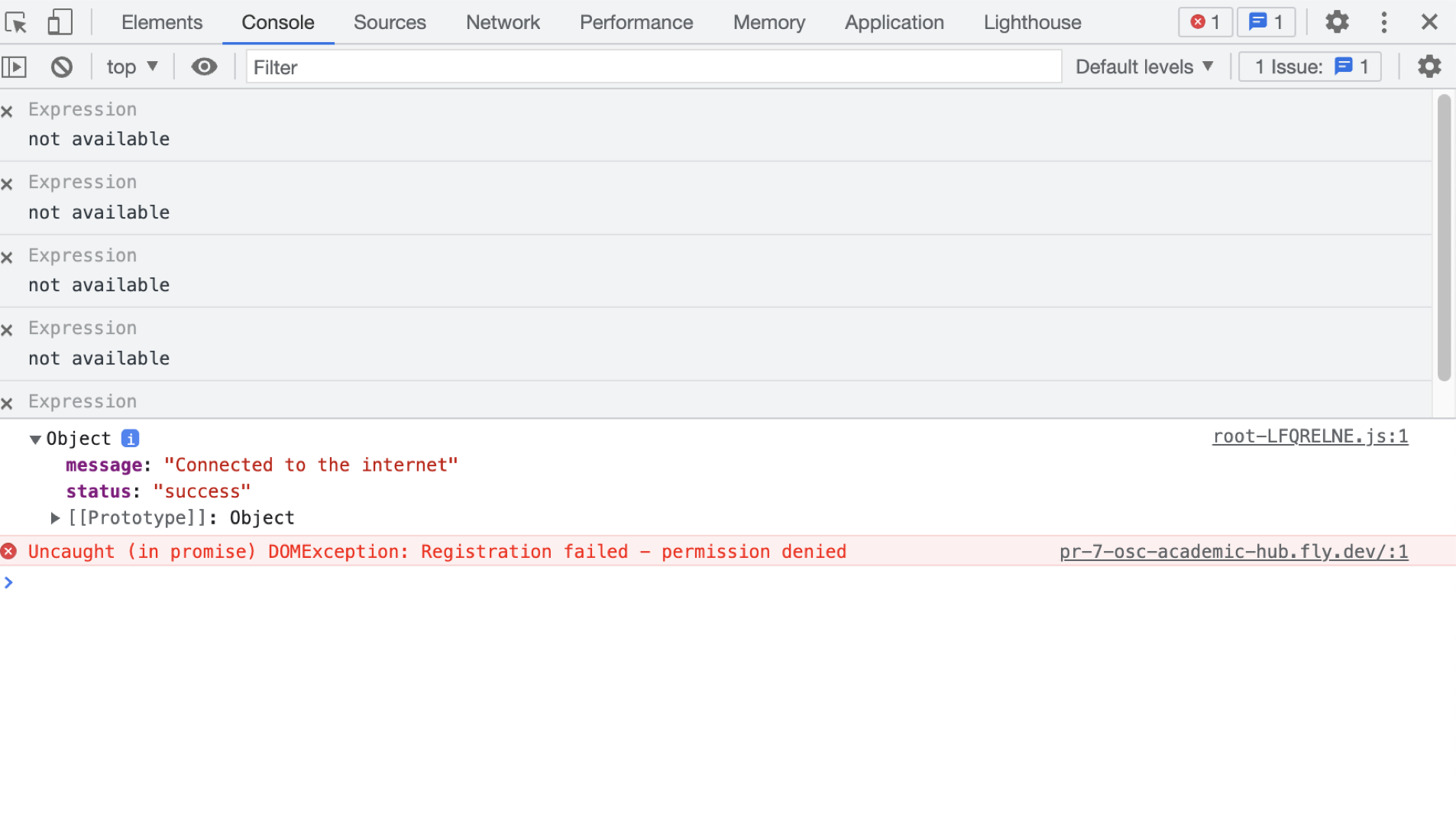This screenshot has height=830, width=1456.
Task: Open the three-dot customize menu
Action: coord(1384,22)
